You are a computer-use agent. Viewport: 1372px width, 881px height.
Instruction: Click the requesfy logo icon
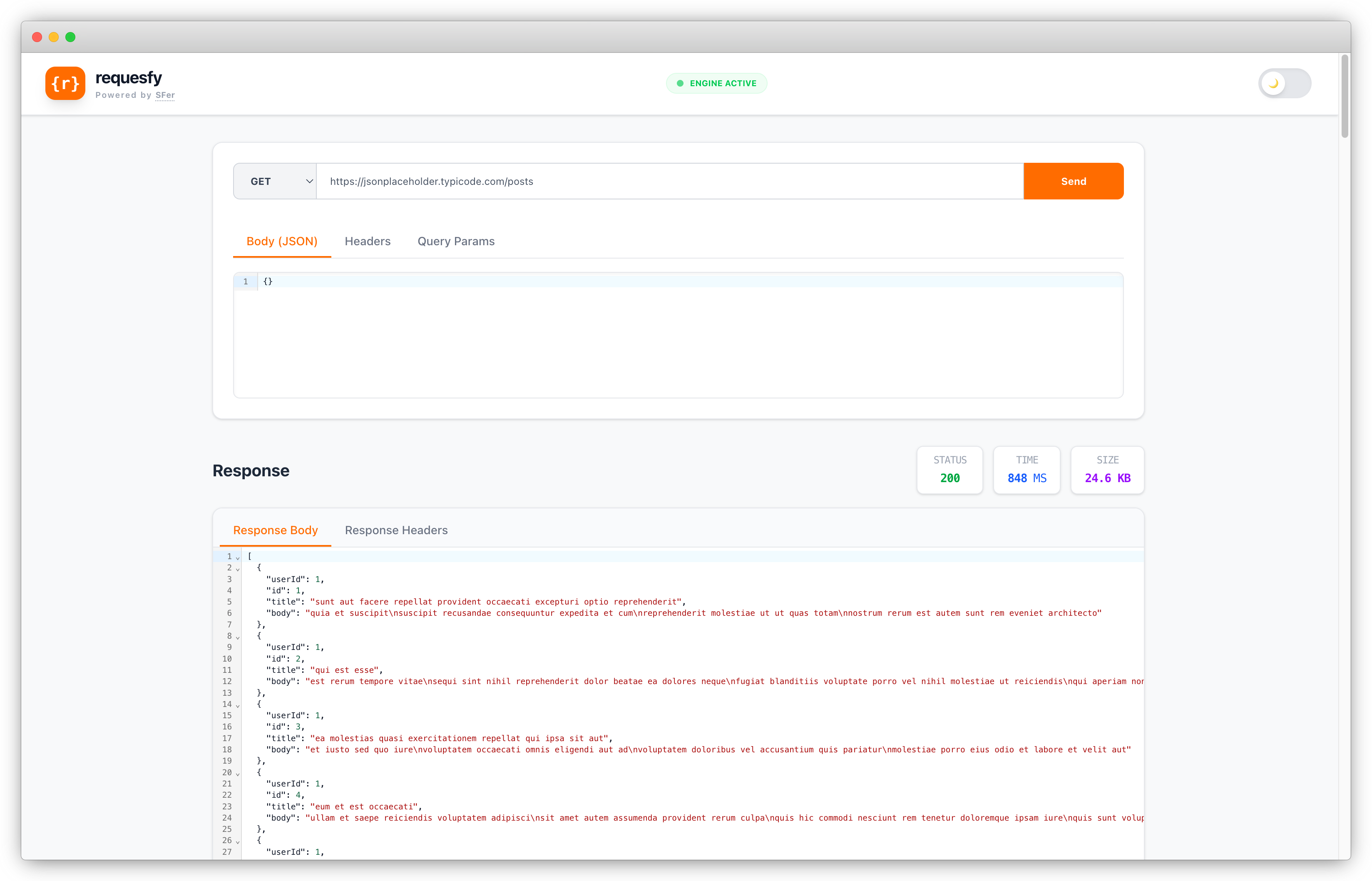tap(65, 84)
